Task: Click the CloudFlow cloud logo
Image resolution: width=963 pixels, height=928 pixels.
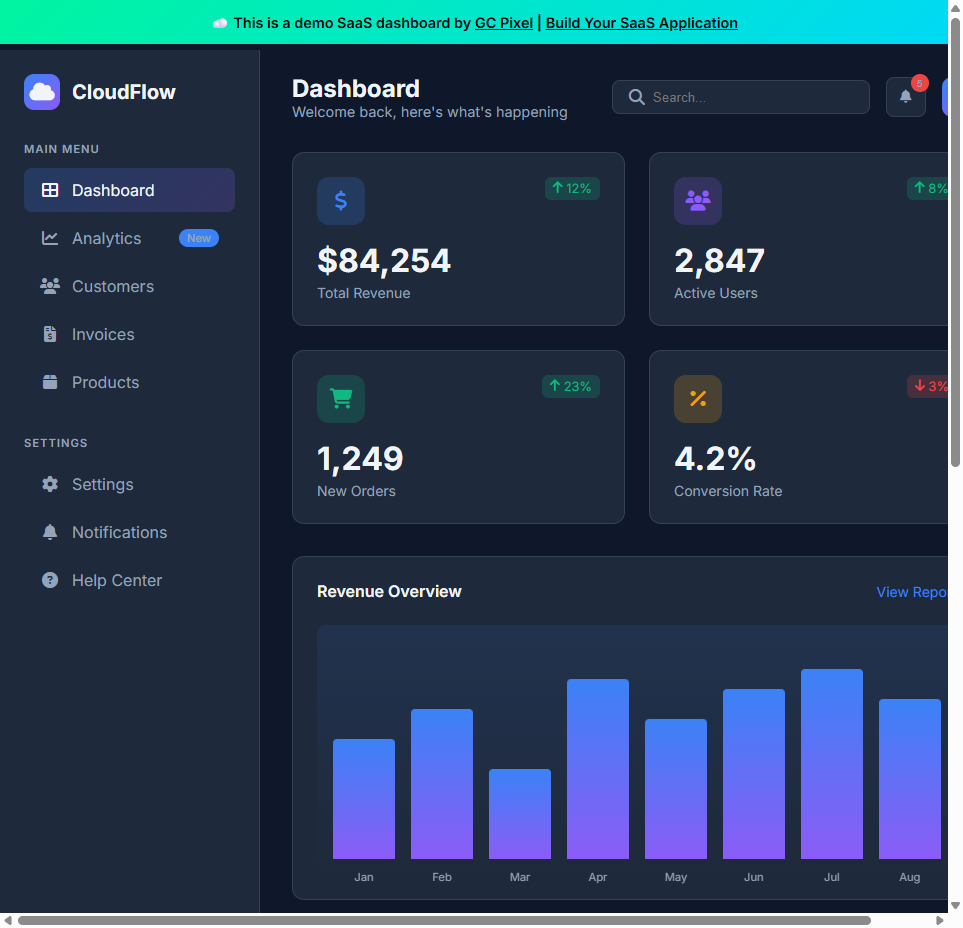Action: pyautogui.click(x=41, y=92)
